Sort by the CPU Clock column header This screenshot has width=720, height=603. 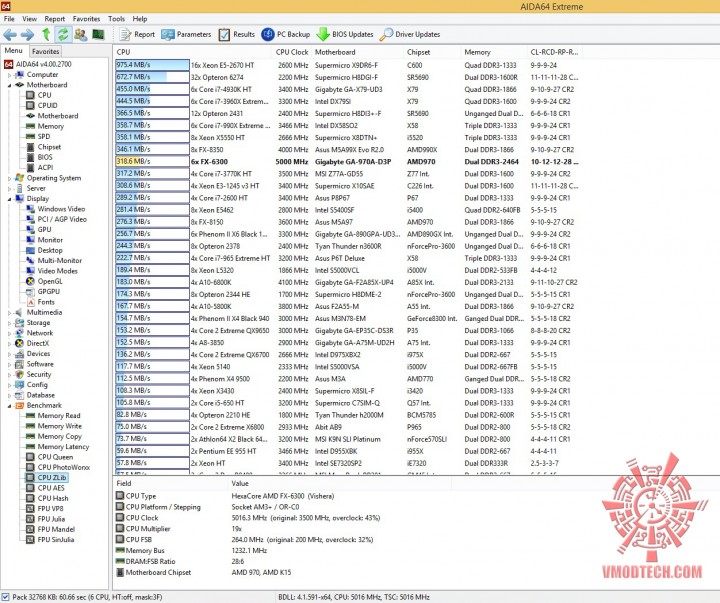pos(292,52)
